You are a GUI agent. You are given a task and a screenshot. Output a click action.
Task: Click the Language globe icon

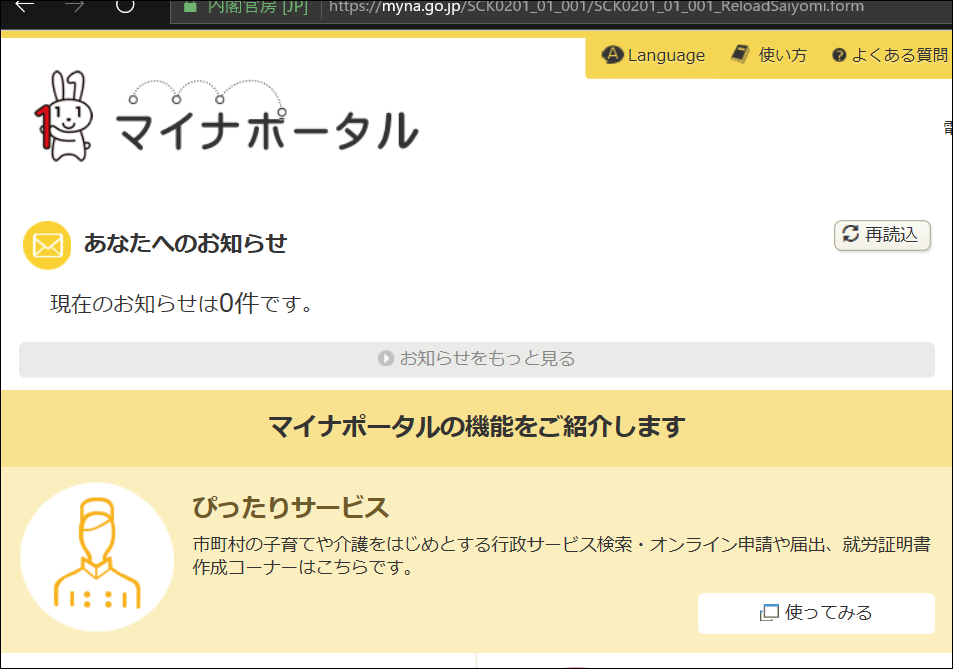pyautogui.click(x=612, y=55)
